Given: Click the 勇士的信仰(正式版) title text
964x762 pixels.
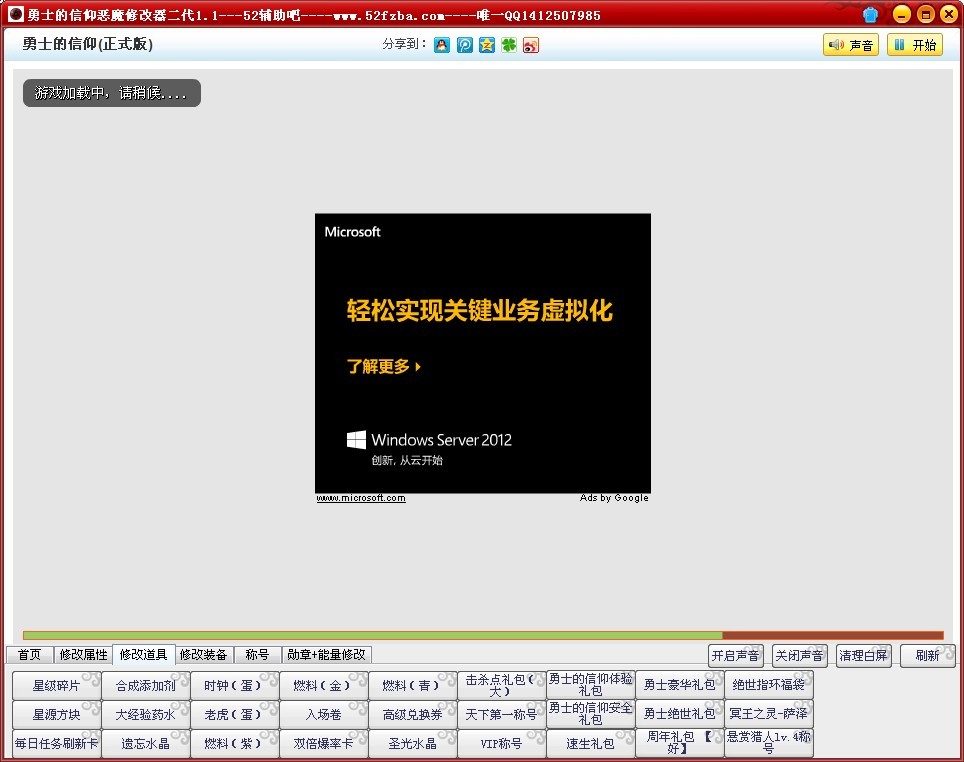Looking at the screenshot, I should [88, 44].
